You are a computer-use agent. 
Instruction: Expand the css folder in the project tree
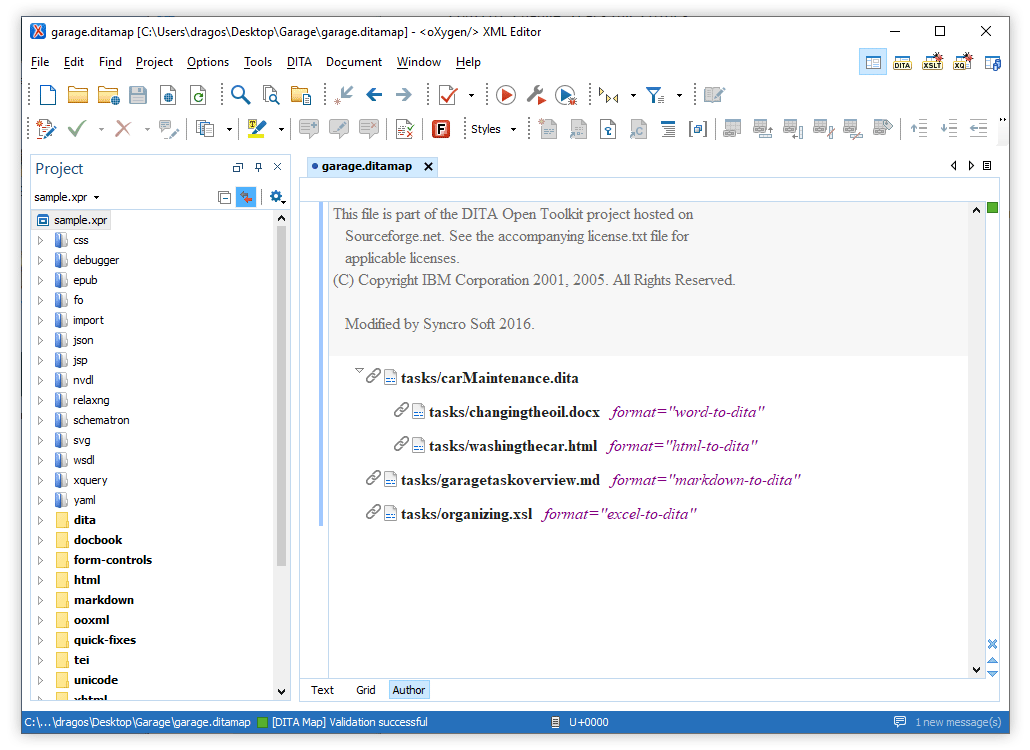[40, 240]
